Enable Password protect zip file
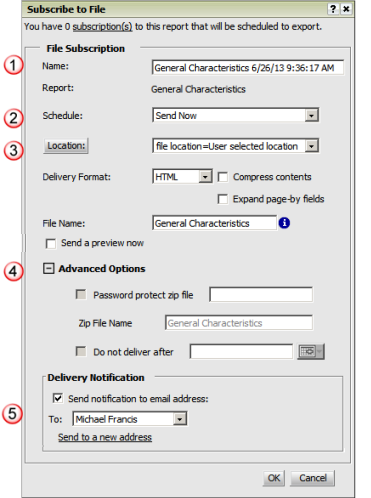371x498 pixels. click(81, 294)
